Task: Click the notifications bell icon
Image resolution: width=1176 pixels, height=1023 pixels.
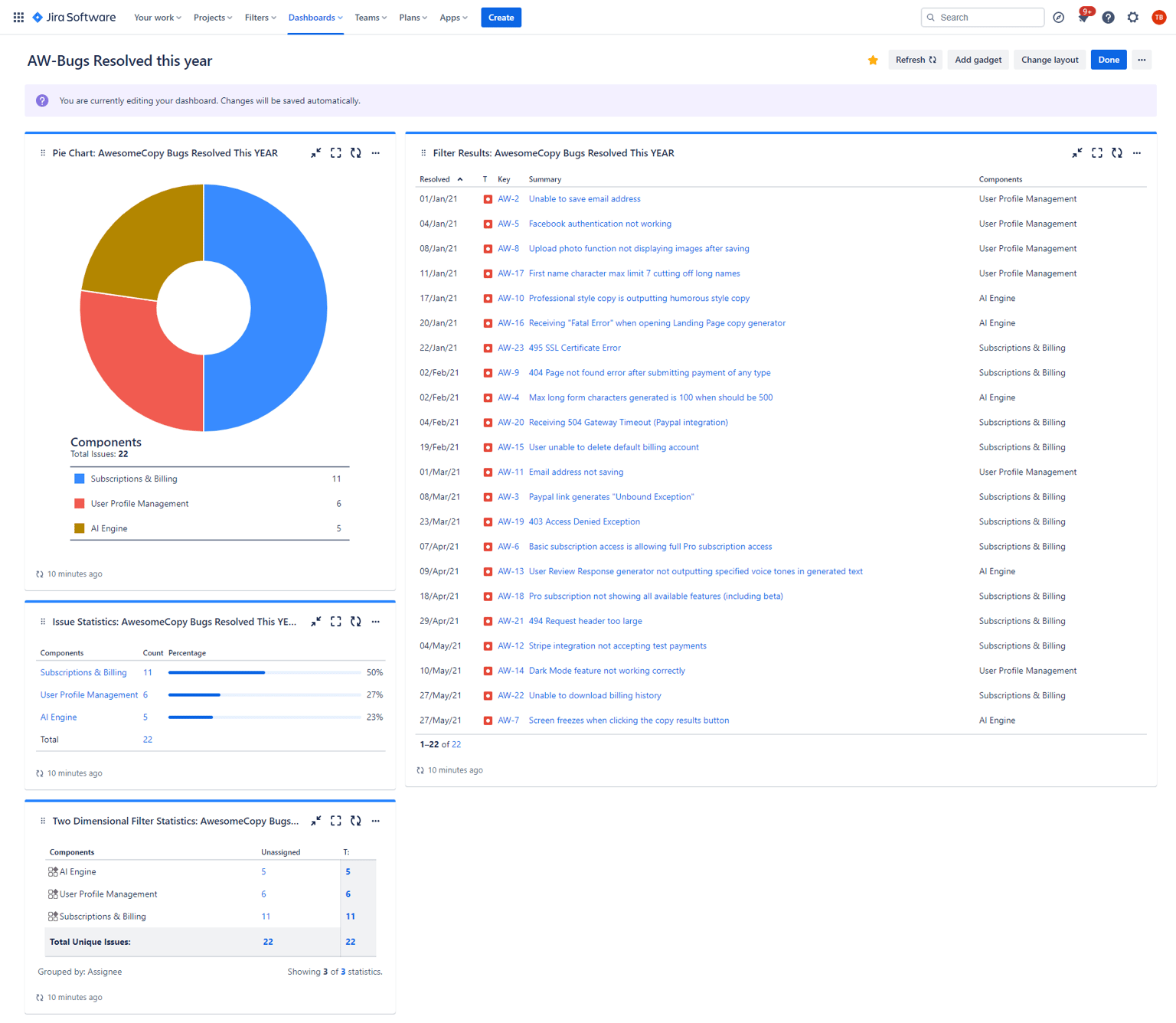Action: (1083, 17)
